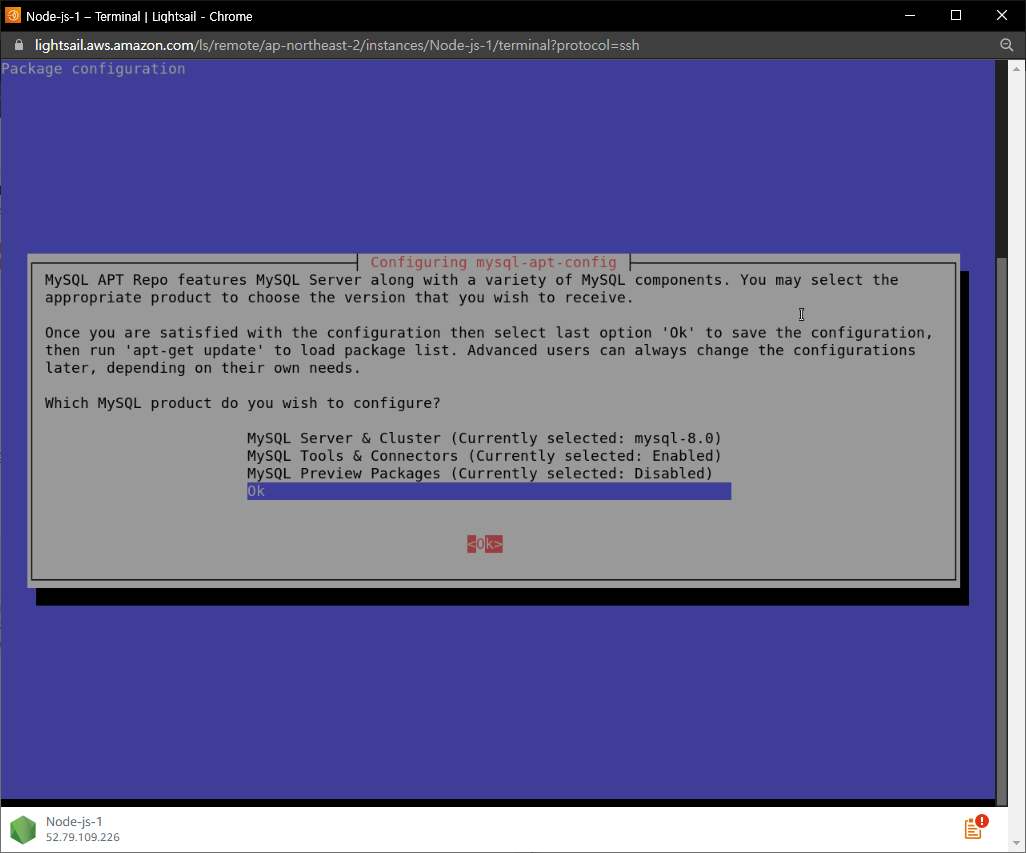Click the terminal vertical scrollbar thumb
Viewport: 1026px width, 853px height.
tap(1002, 531)
